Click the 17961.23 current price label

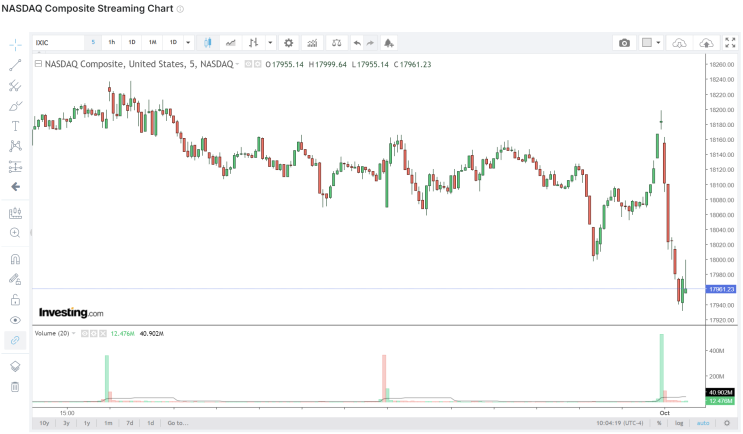tap(722, 289)
